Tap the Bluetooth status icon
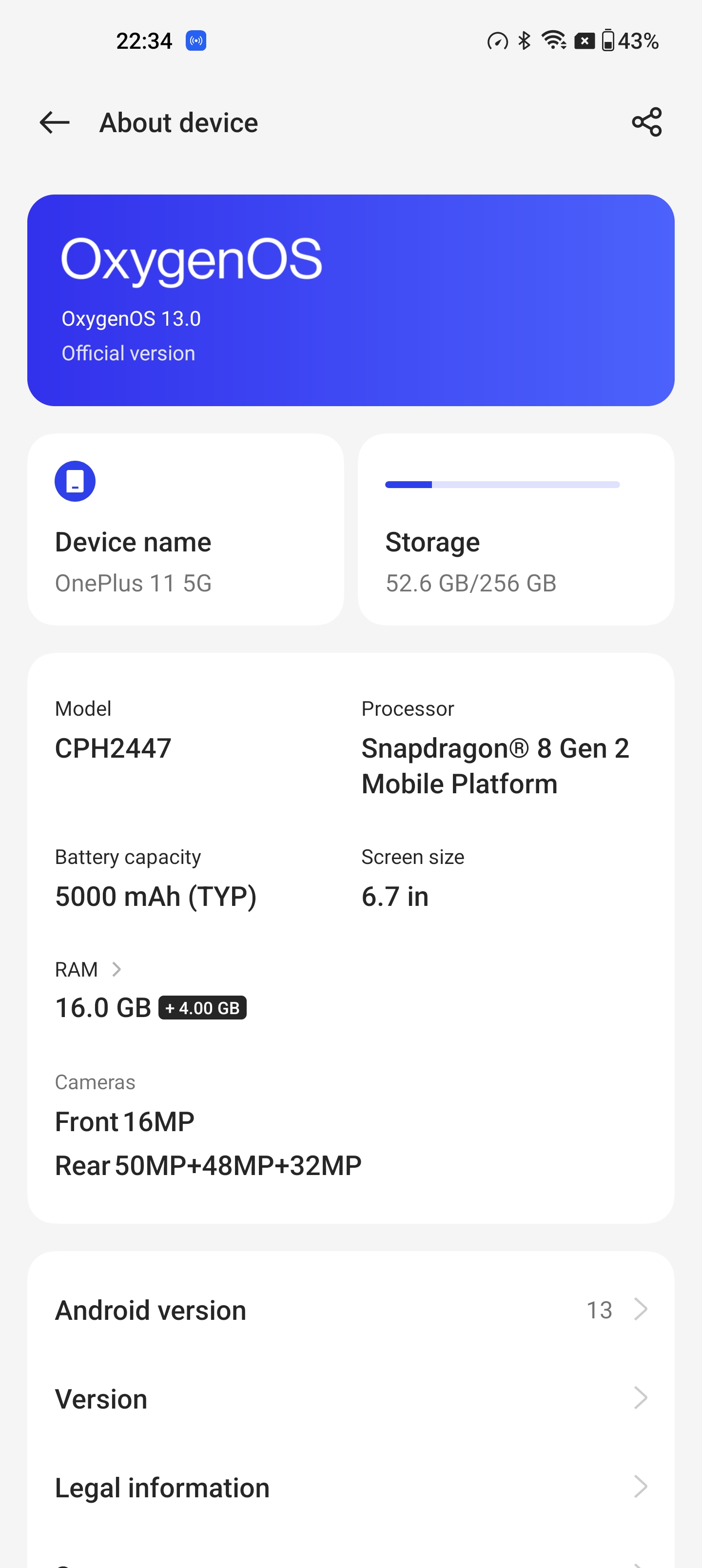This screenshot has width=702, height=1568. (524, 41)
